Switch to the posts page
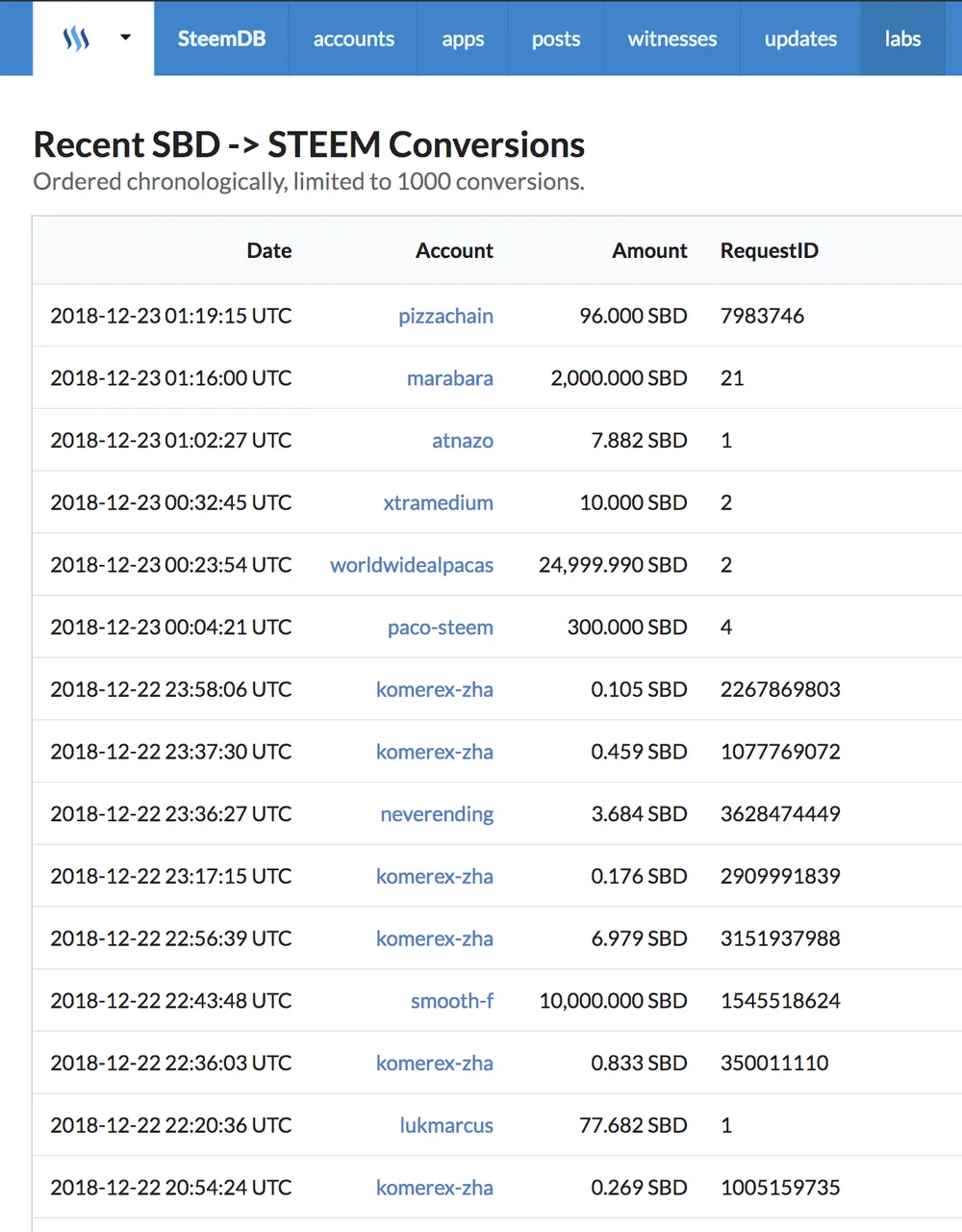 [556, 38]
